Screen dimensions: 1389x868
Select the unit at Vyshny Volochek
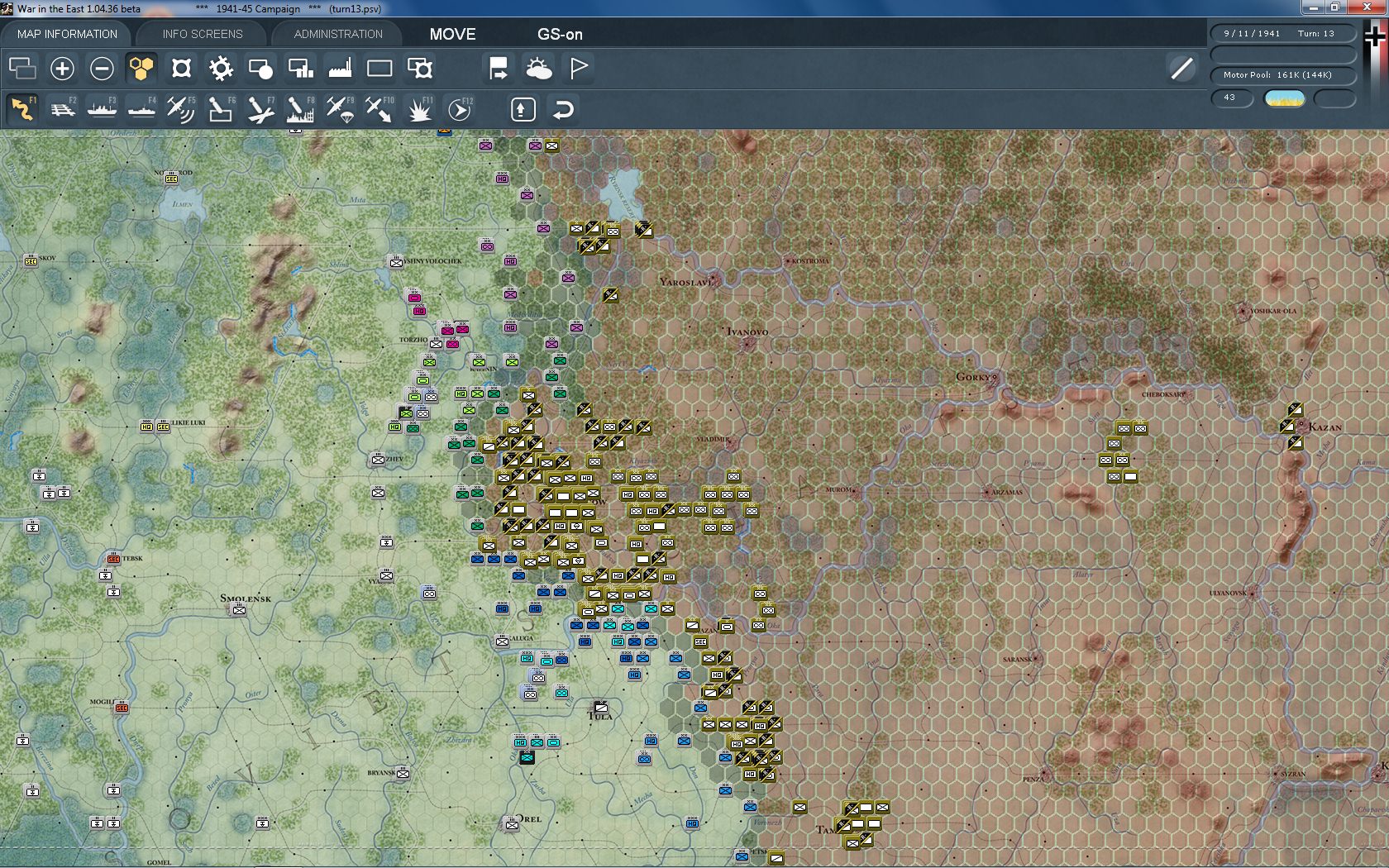396,262
